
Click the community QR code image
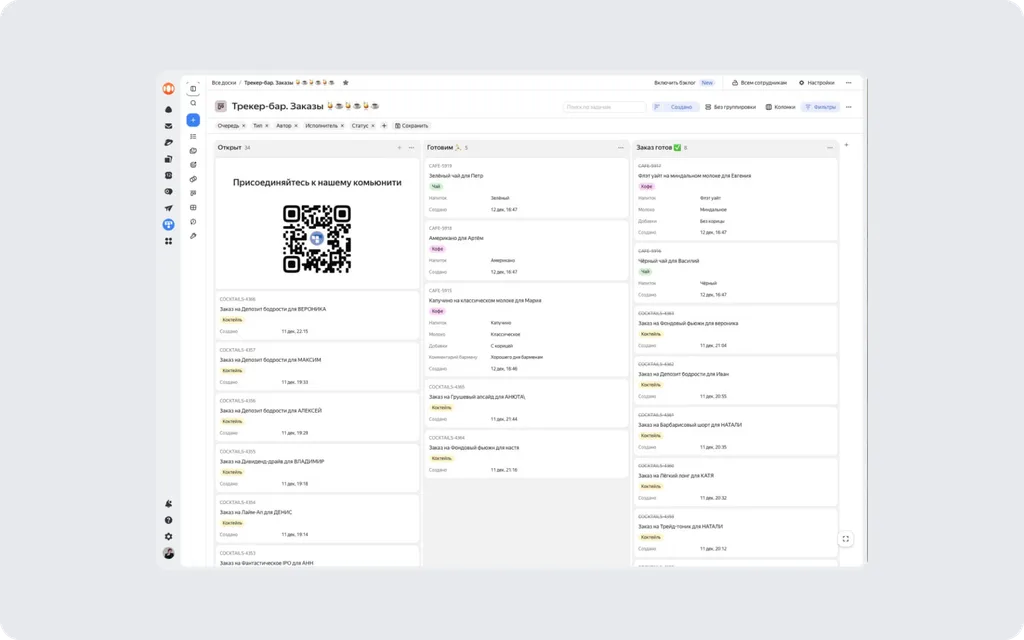(x=317, y=238)
